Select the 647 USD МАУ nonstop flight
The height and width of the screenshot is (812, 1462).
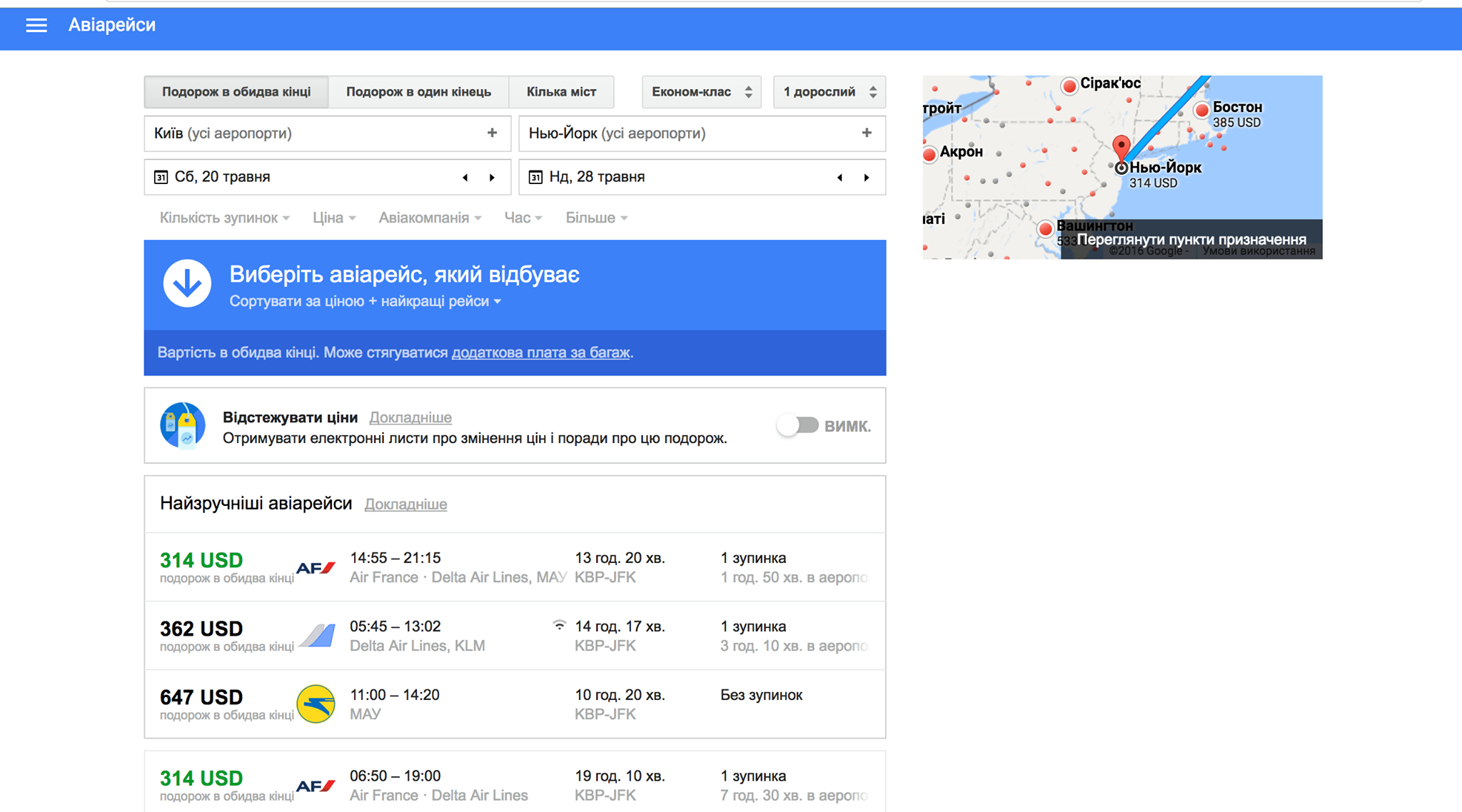click(x=514, y=704)
